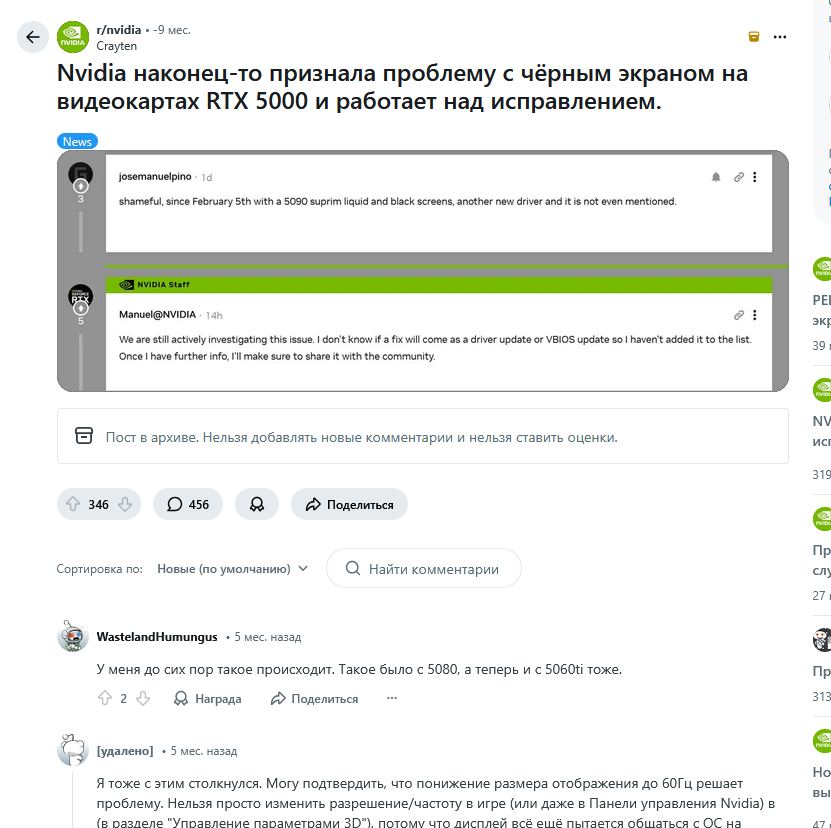Viewport: 831px width, 828px height.
Task: Award WastelandHumungus's comment with Награда
Action: [208, 699]
